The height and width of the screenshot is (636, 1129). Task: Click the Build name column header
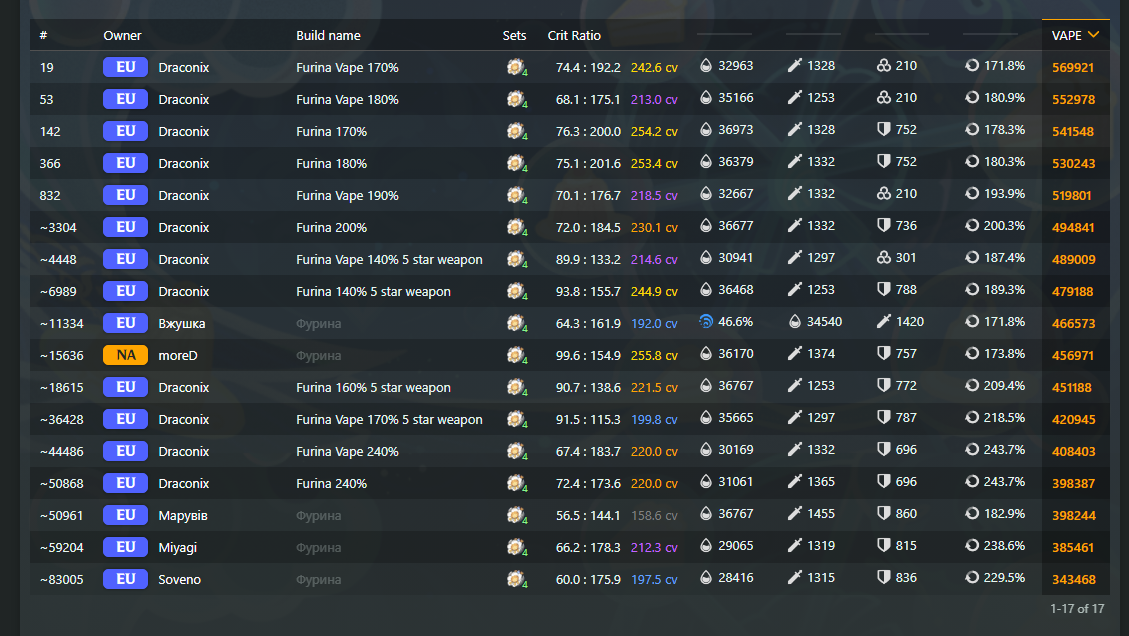pos(328,36)
